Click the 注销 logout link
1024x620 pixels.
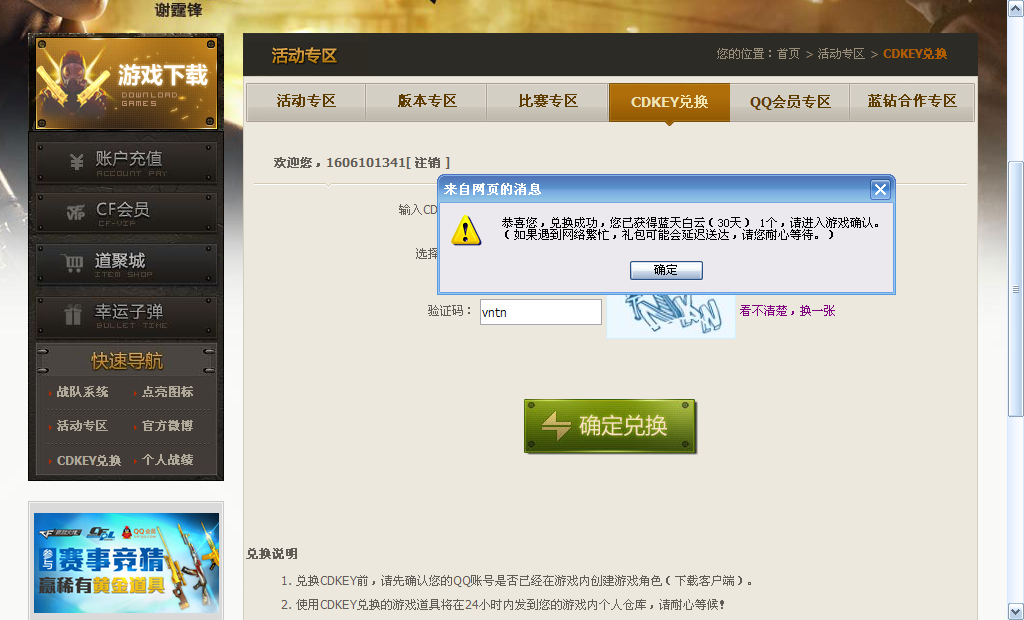tap(428, 163)
